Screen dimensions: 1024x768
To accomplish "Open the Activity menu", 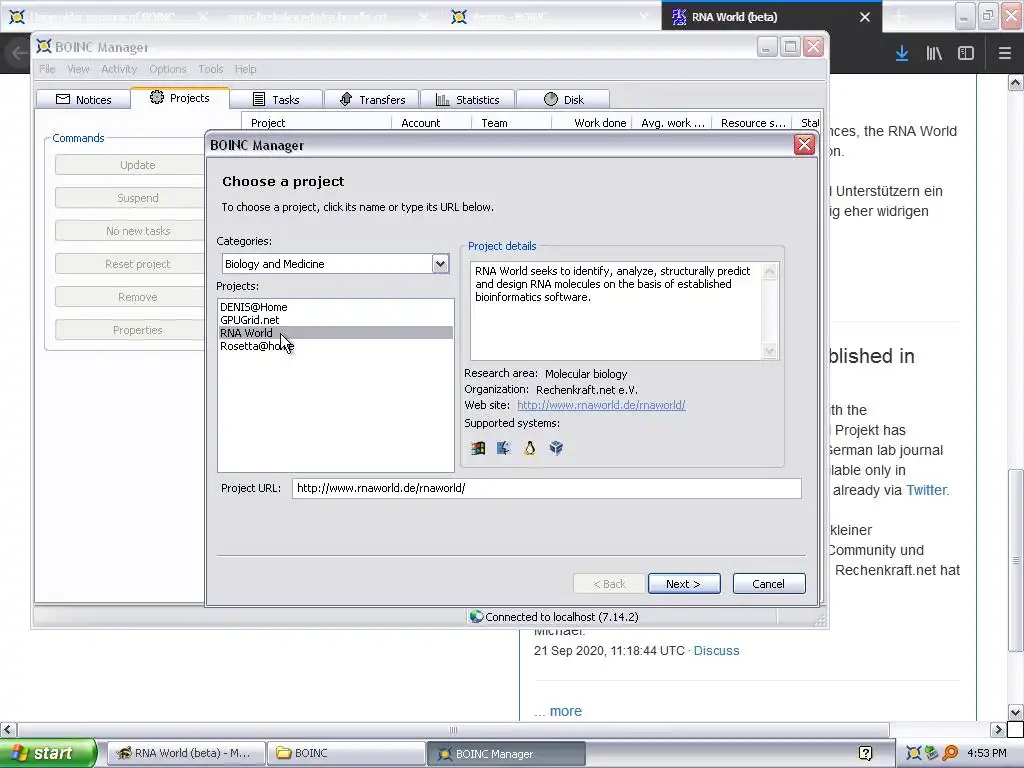I will click(x=119, y=69).
